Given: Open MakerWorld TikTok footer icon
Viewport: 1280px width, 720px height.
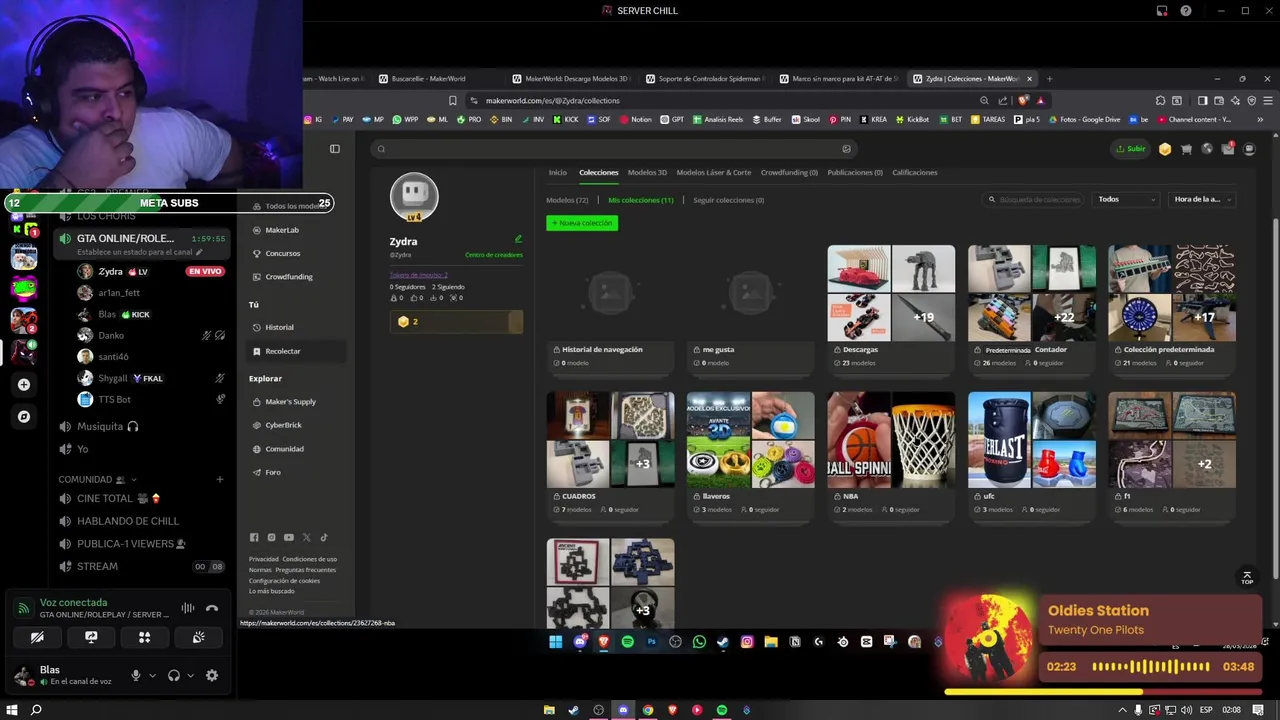Looking at the screenshot, I should pyautogui.click(x=324, y=537).
